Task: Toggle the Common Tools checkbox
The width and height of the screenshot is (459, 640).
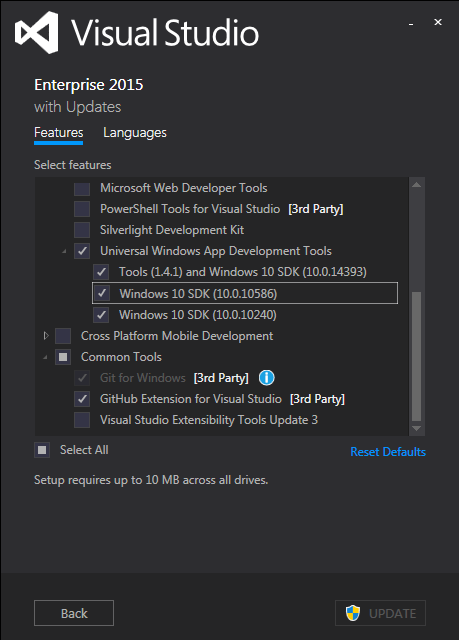Action: tap(63, 357)
